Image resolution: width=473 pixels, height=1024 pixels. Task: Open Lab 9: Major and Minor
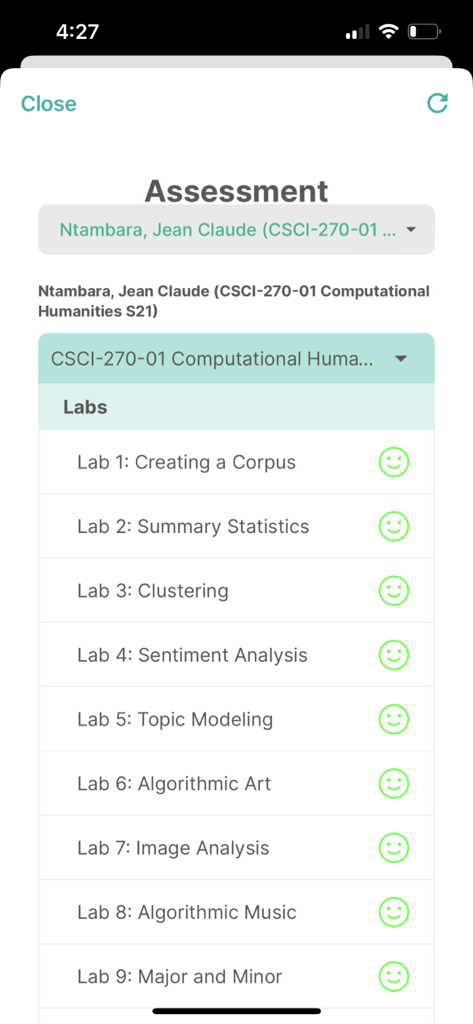click(x=236, y=976)
